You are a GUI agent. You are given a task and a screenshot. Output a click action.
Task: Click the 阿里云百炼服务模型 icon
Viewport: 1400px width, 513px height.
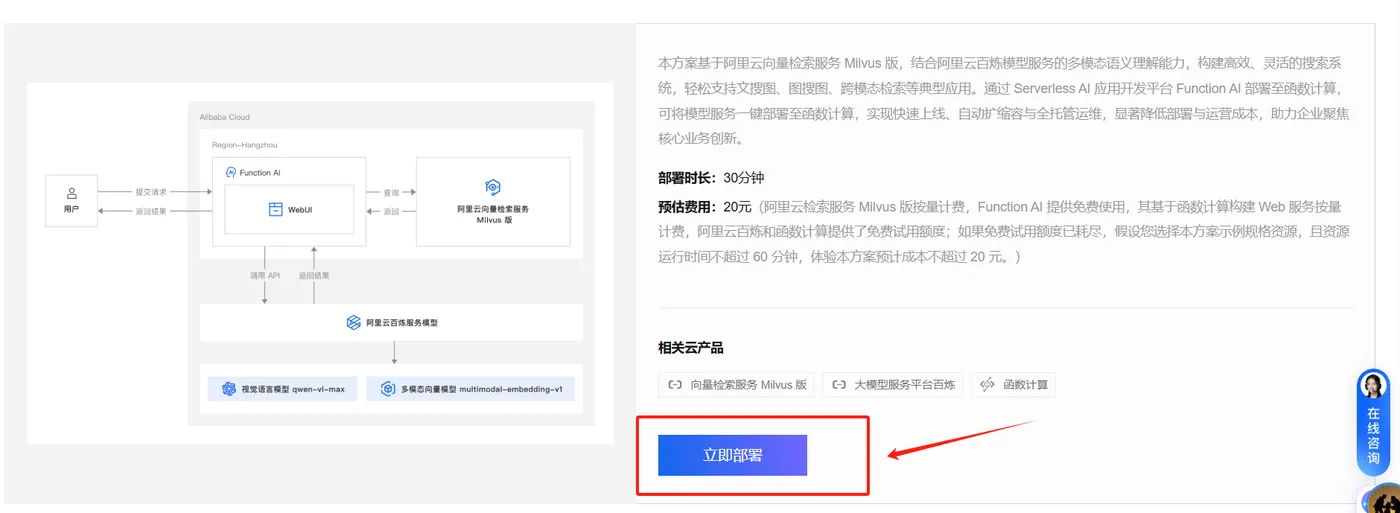(353, 322)
